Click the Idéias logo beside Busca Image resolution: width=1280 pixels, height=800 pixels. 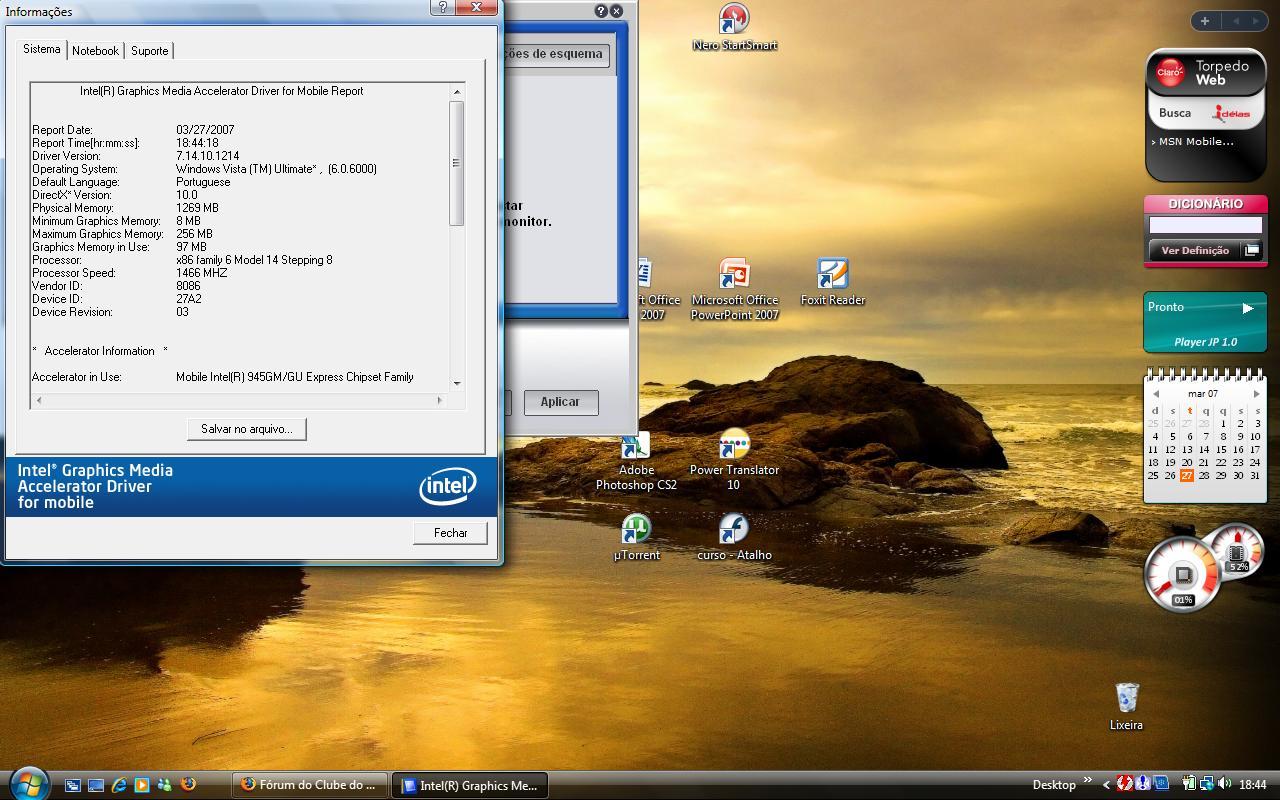1233,113
